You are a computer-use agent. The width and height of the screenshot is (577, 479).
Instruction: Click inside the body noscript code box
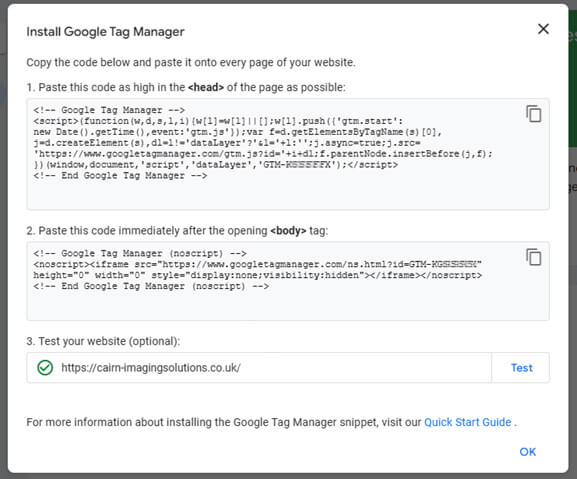tap(288, 281)
